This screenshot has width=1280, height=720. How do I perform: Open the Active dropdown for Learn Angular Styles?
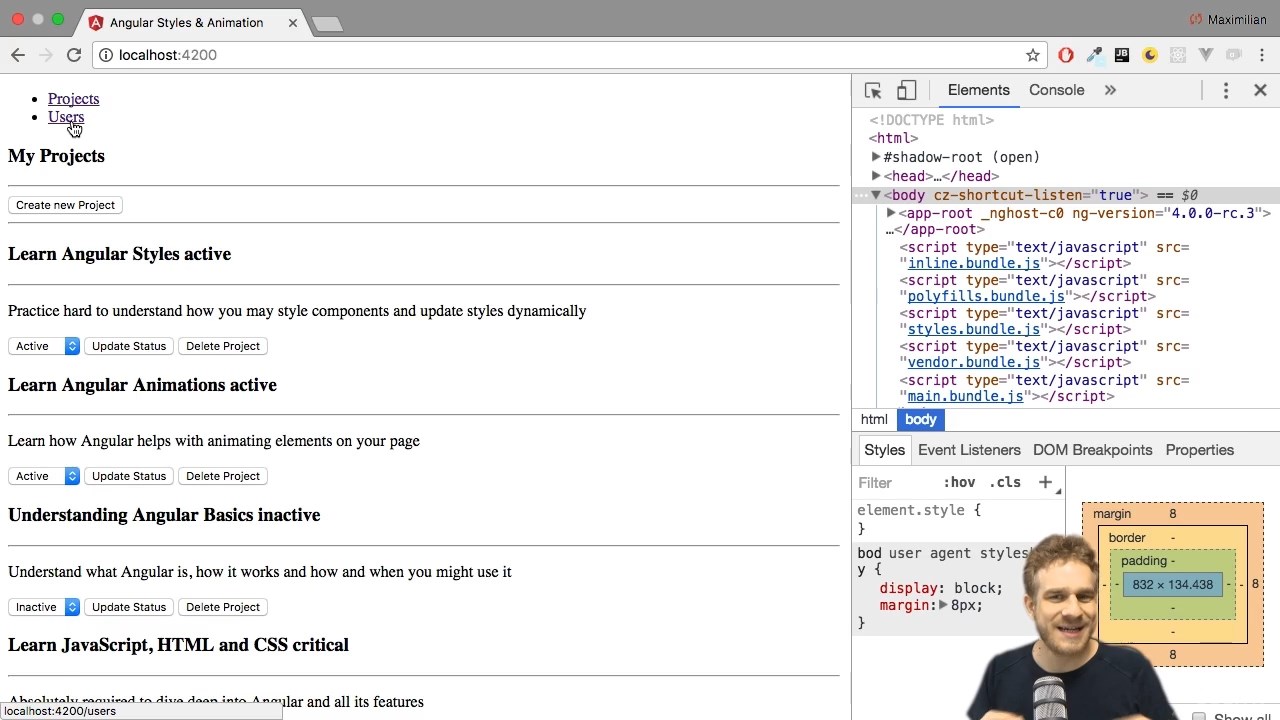(44, 346)
